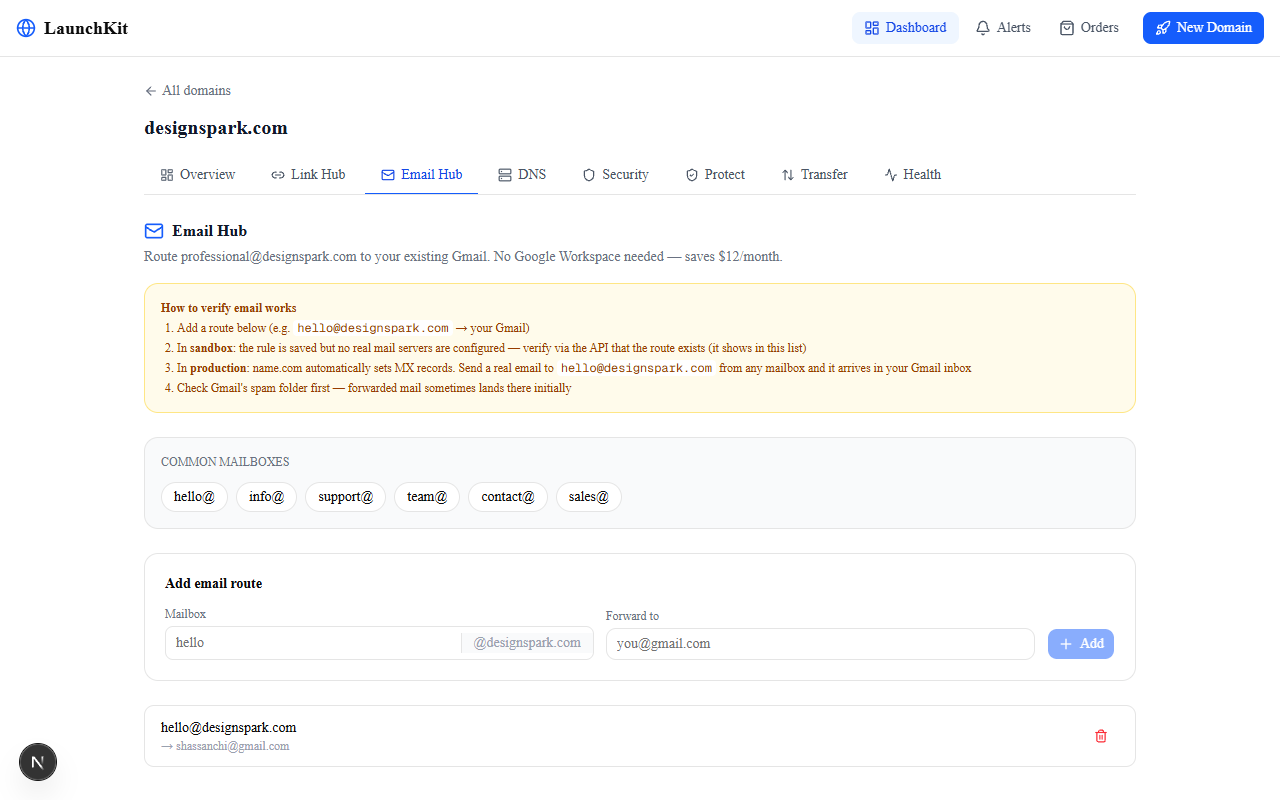Choose the contact@ mailbox chip

click(508, 497)
